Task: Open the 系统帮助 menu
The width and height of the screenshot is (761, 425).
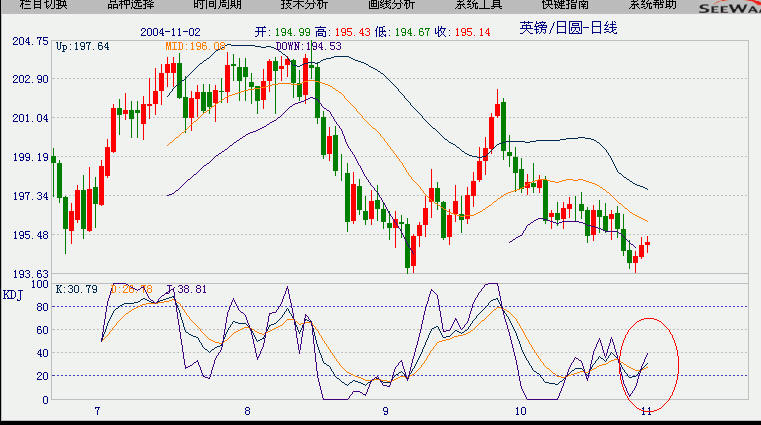Action: point(652,5)
